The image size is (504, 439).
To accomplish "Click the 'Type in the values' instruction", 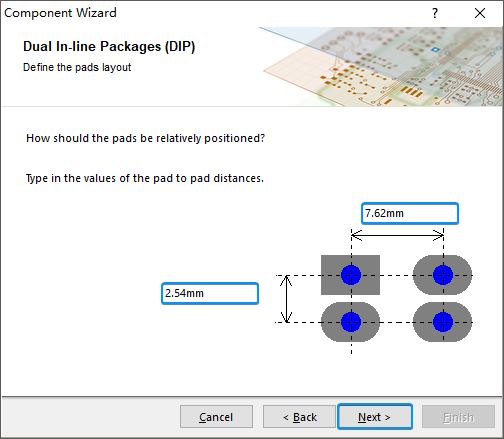I will [x=145, y=178].
